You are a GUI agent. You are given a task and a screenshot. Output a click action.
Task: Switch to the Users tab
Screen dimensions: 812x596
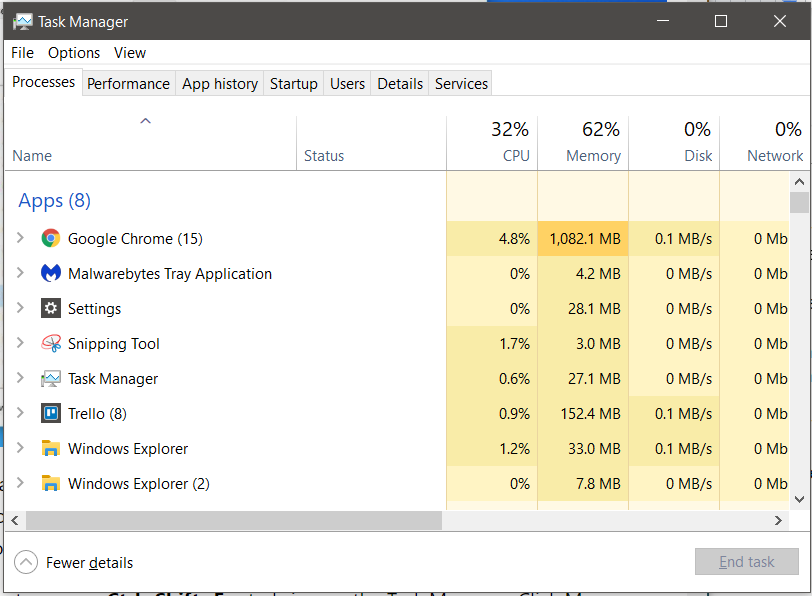[347, 84]
